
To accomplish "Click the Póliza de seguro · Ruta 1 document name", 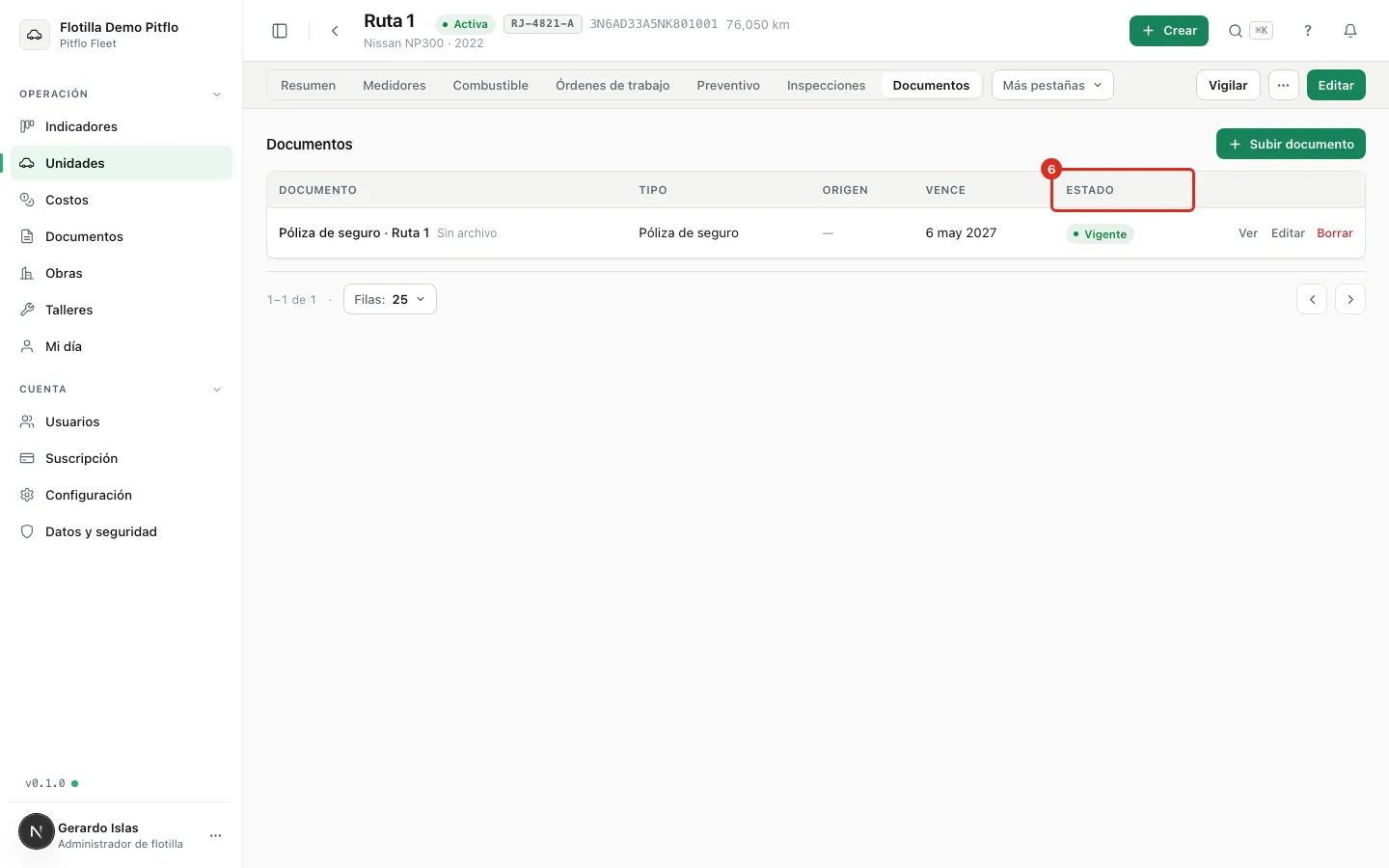I will [x=354, y=233].
